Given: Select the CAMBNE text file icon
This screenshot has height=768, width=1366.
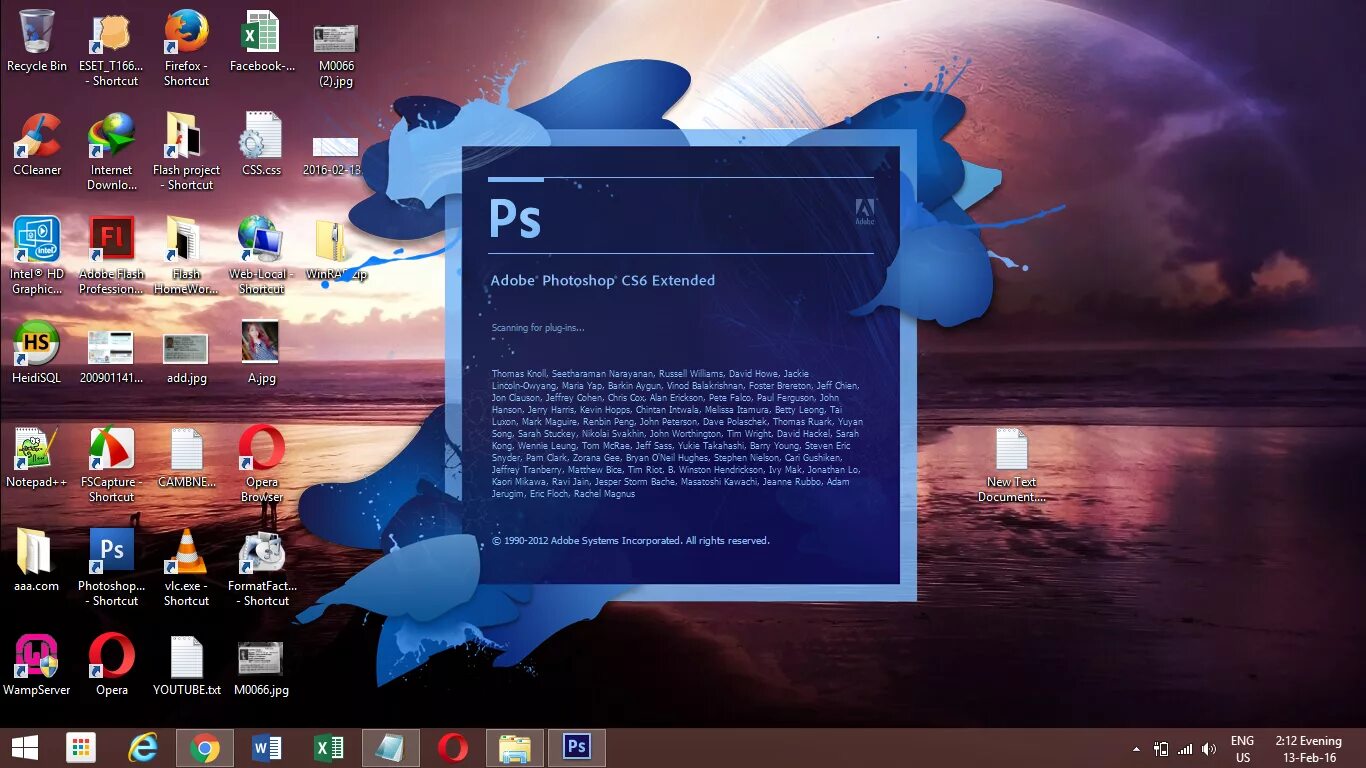Looking at the screenshot, I should (x=186, y=449).
